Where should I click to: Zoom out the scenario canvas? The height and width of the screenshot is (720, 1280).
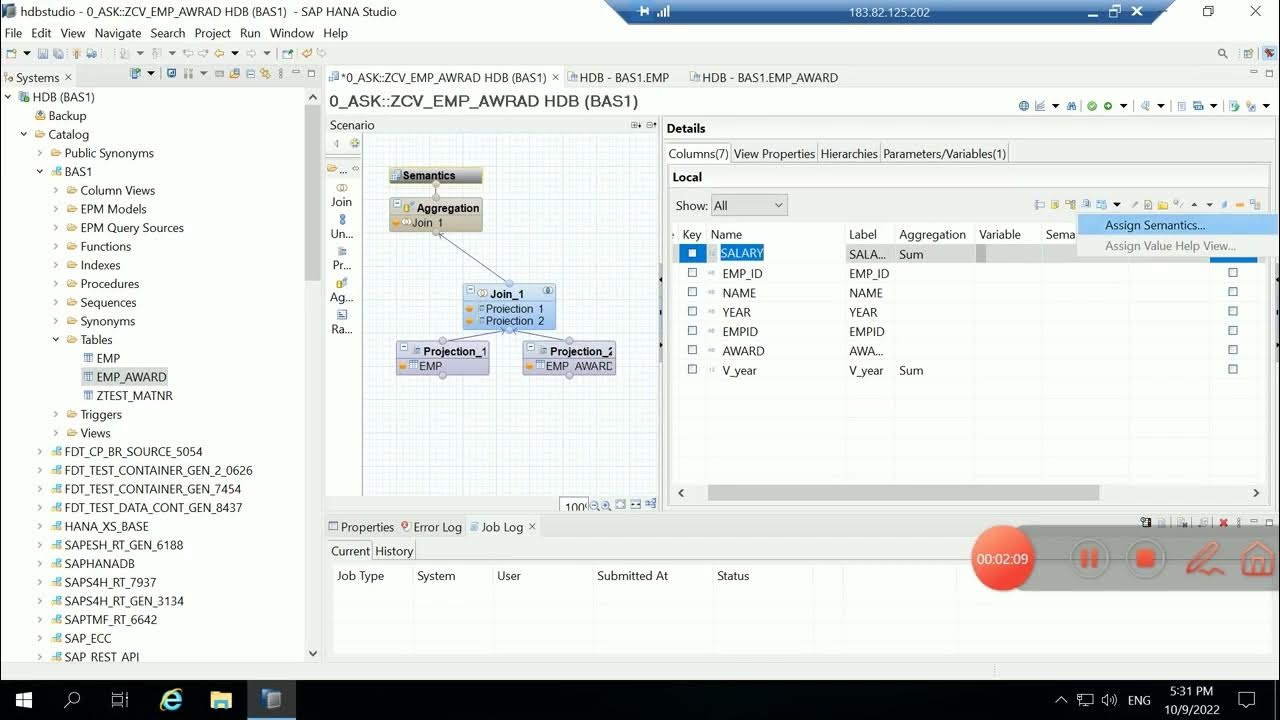(x=594, y=505)
